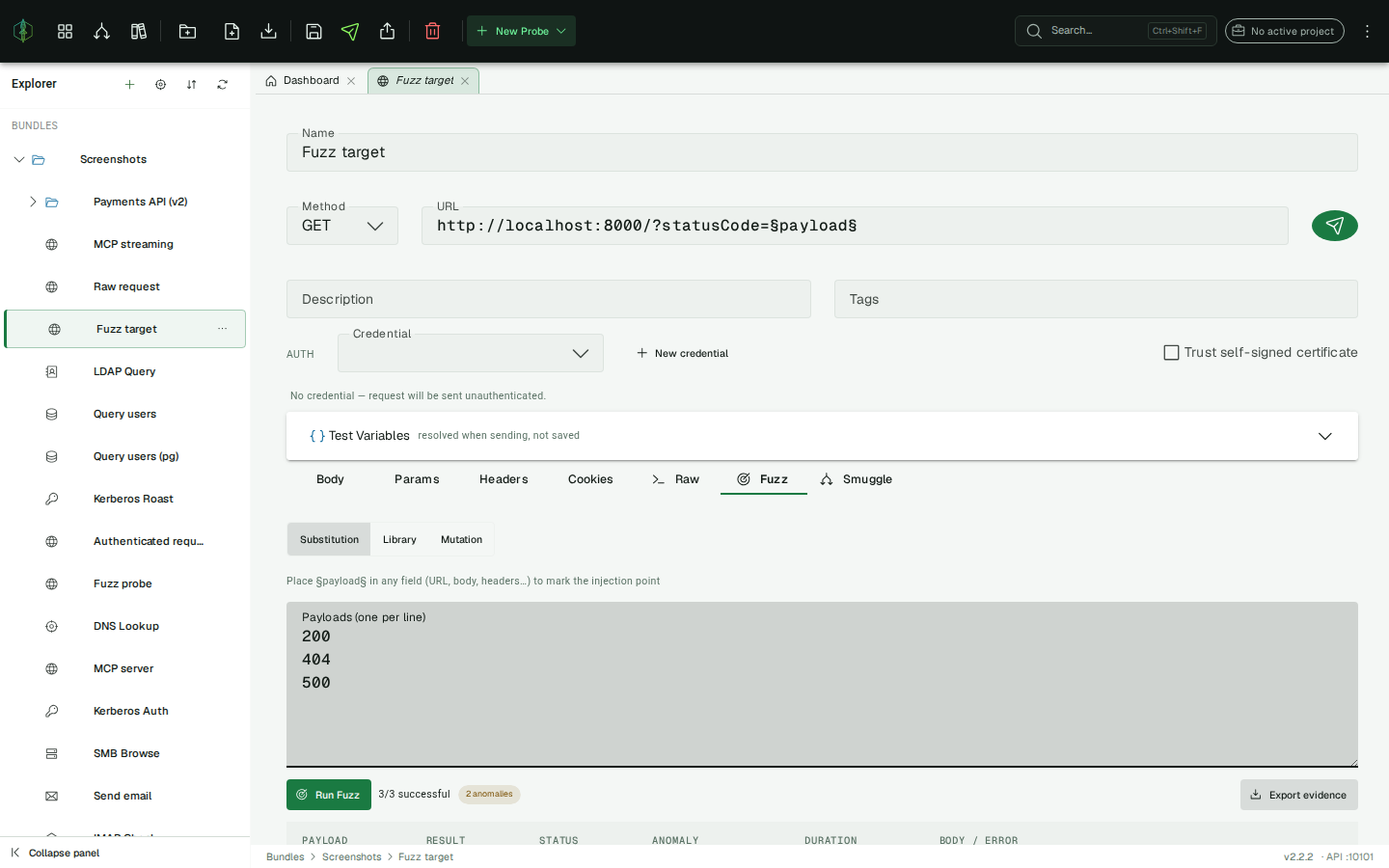Click the export share icon in the toolbar
The height and width of the screenshot is (868, 1389).
pyautogui.click(x=387, y=31)
